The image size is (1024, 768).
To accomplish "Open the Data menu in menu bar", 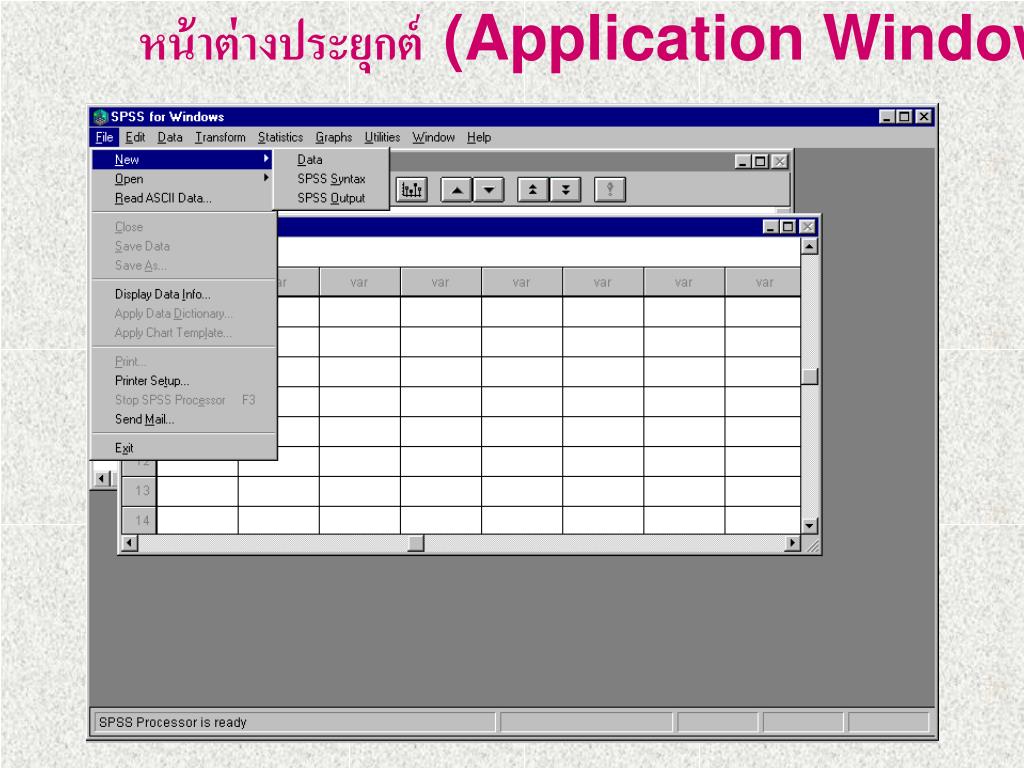I will (170, 137).
